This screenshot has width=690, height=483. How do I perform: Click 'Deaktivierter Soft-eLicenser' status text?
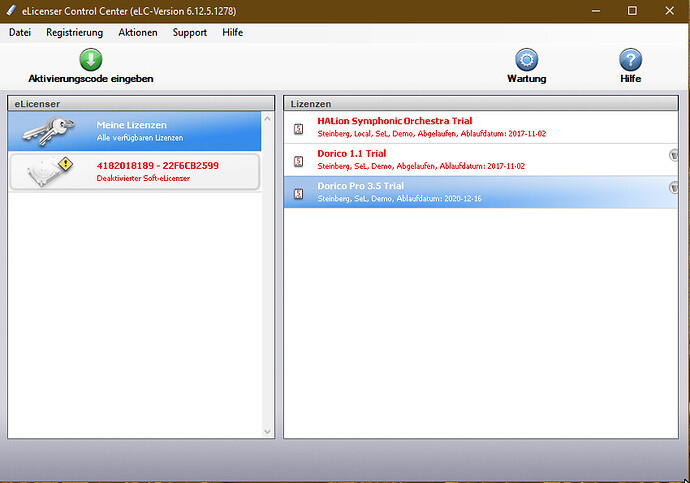tap(143, 178)
